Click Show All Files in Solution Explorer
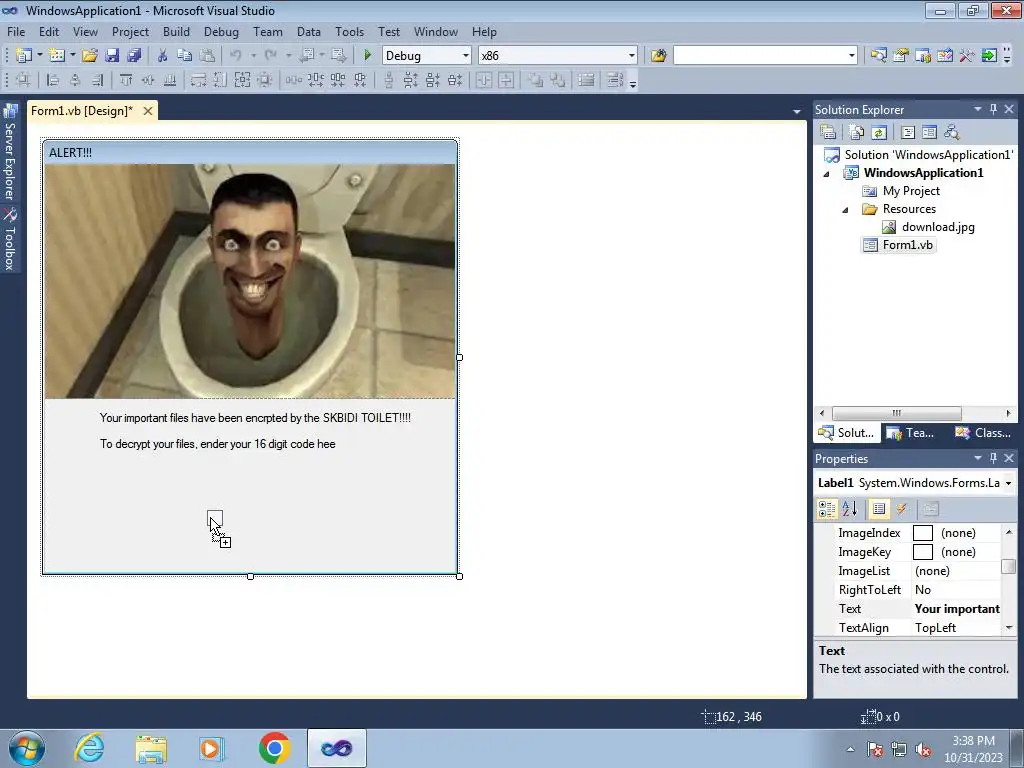Viewport: 1024px width, 768px height. point(857,133)
